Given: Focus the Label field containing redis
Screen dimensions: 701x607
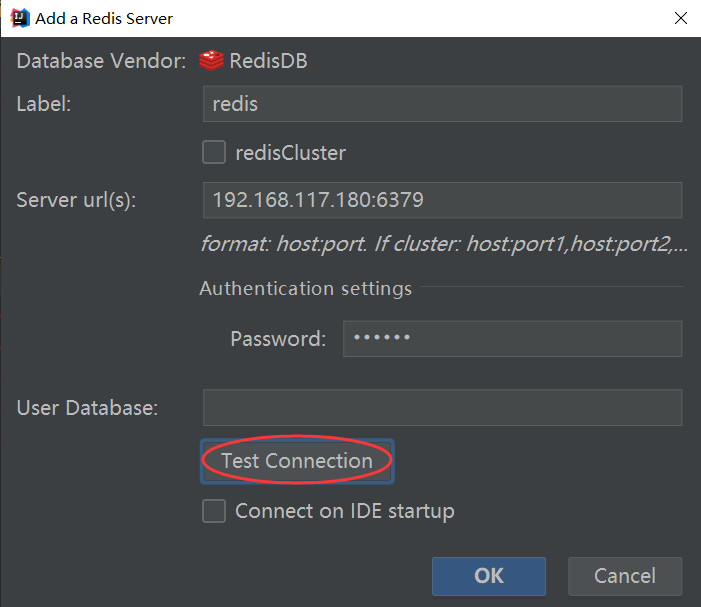Looking at the screenshot, I should pos(442,104).
